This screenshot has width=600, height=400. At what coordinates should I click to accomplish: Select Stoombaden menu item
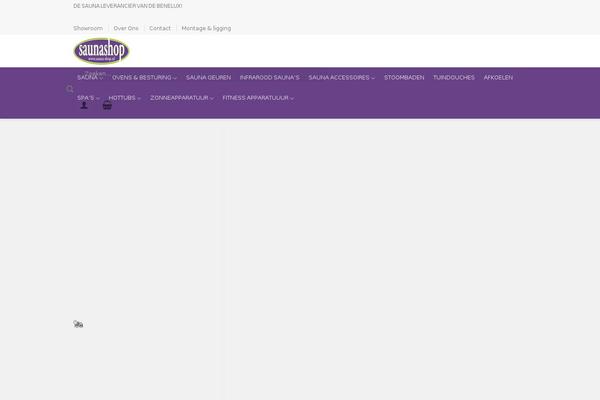[404, 78]
